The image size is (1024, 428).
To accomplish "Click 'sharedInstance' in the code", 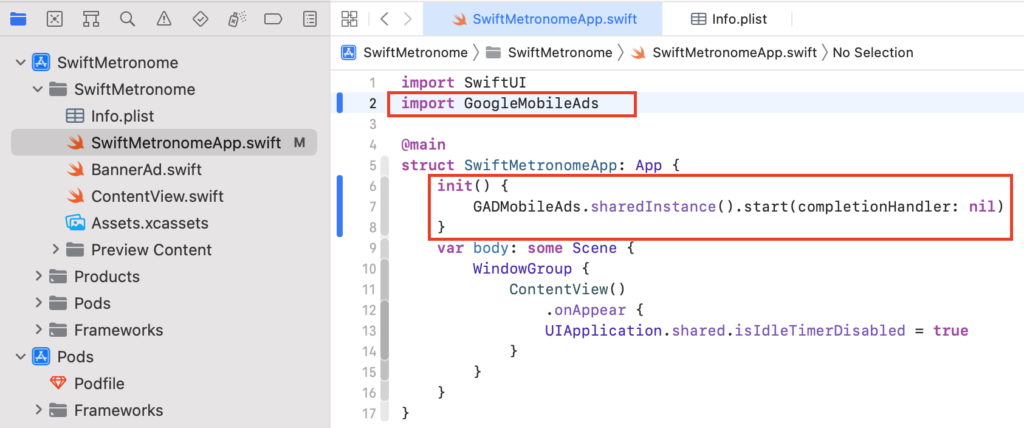I will (x=653, y=207).
